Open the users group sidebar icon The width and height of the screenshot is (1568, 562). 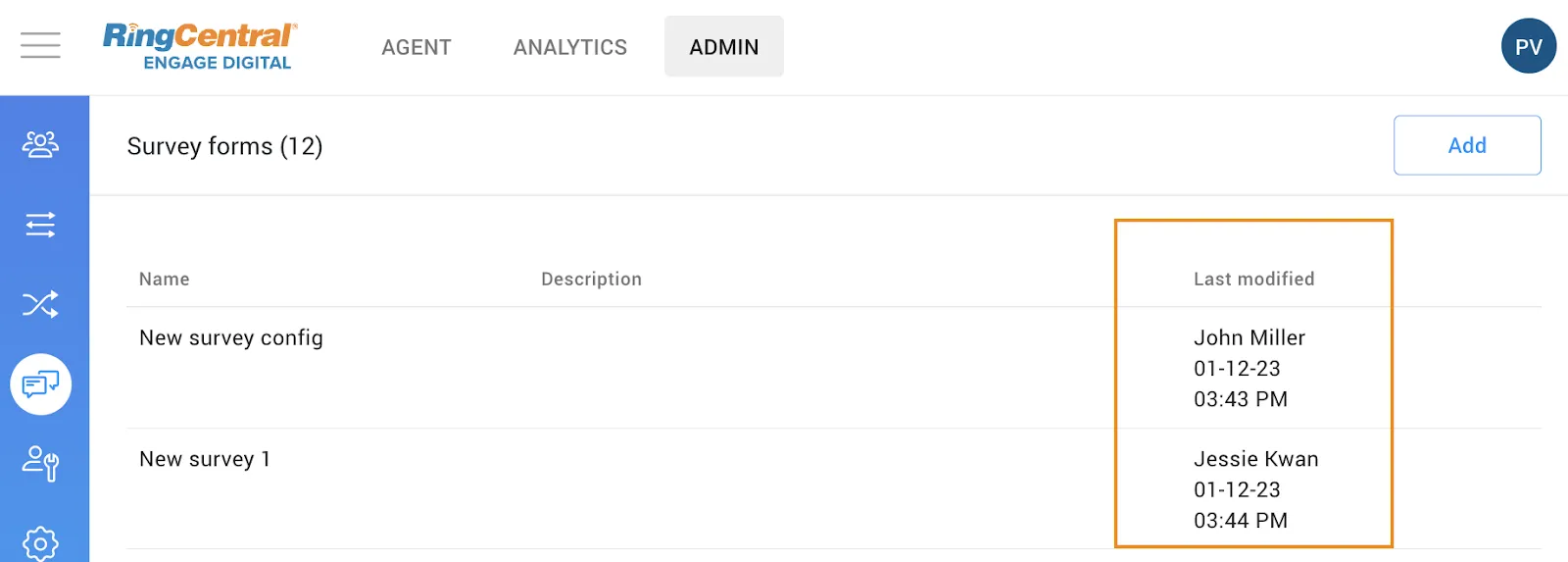tap(40, 145)
